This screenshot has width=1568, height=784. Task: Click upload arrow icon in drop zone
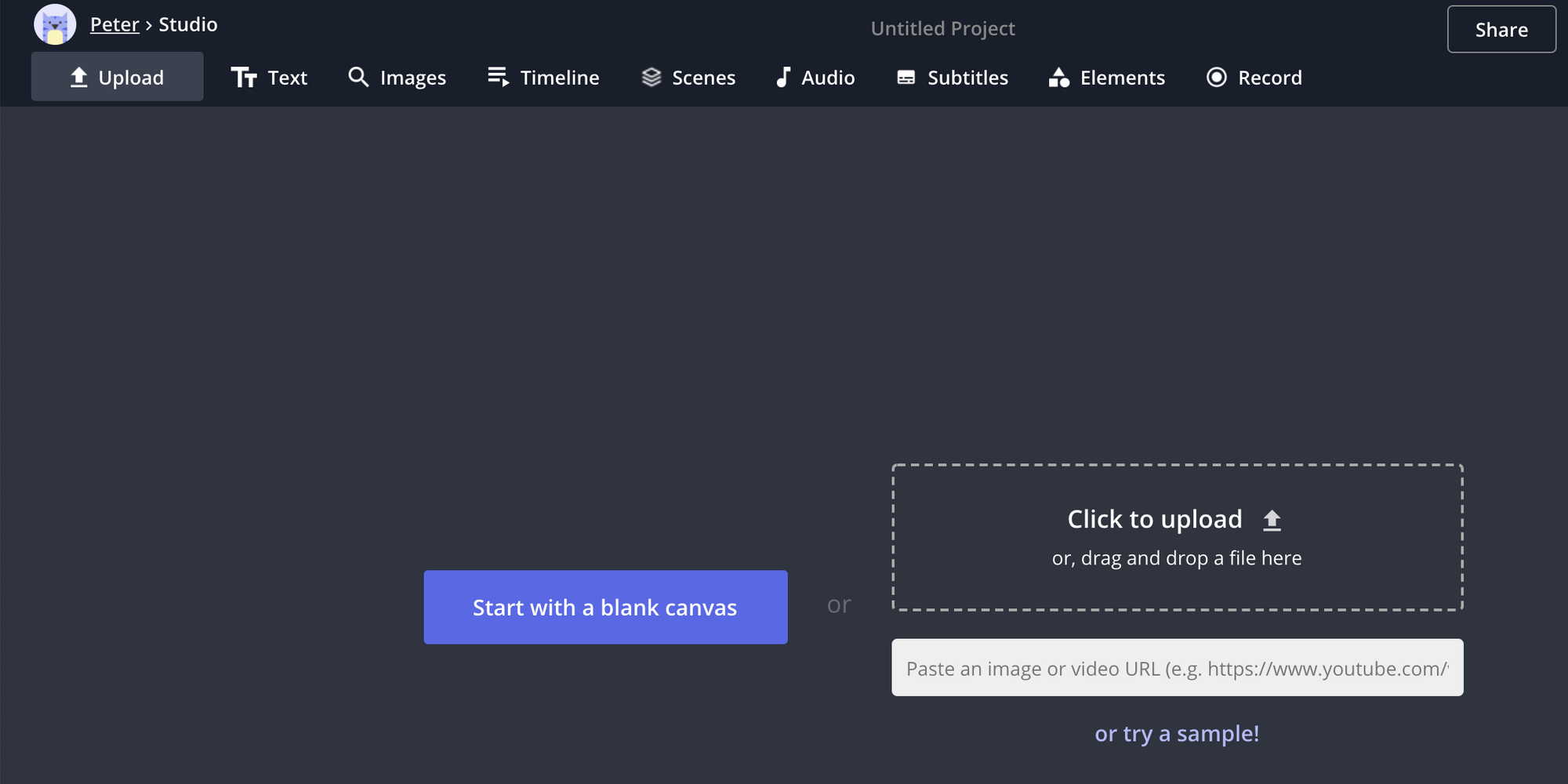(x=1272, y=520)
